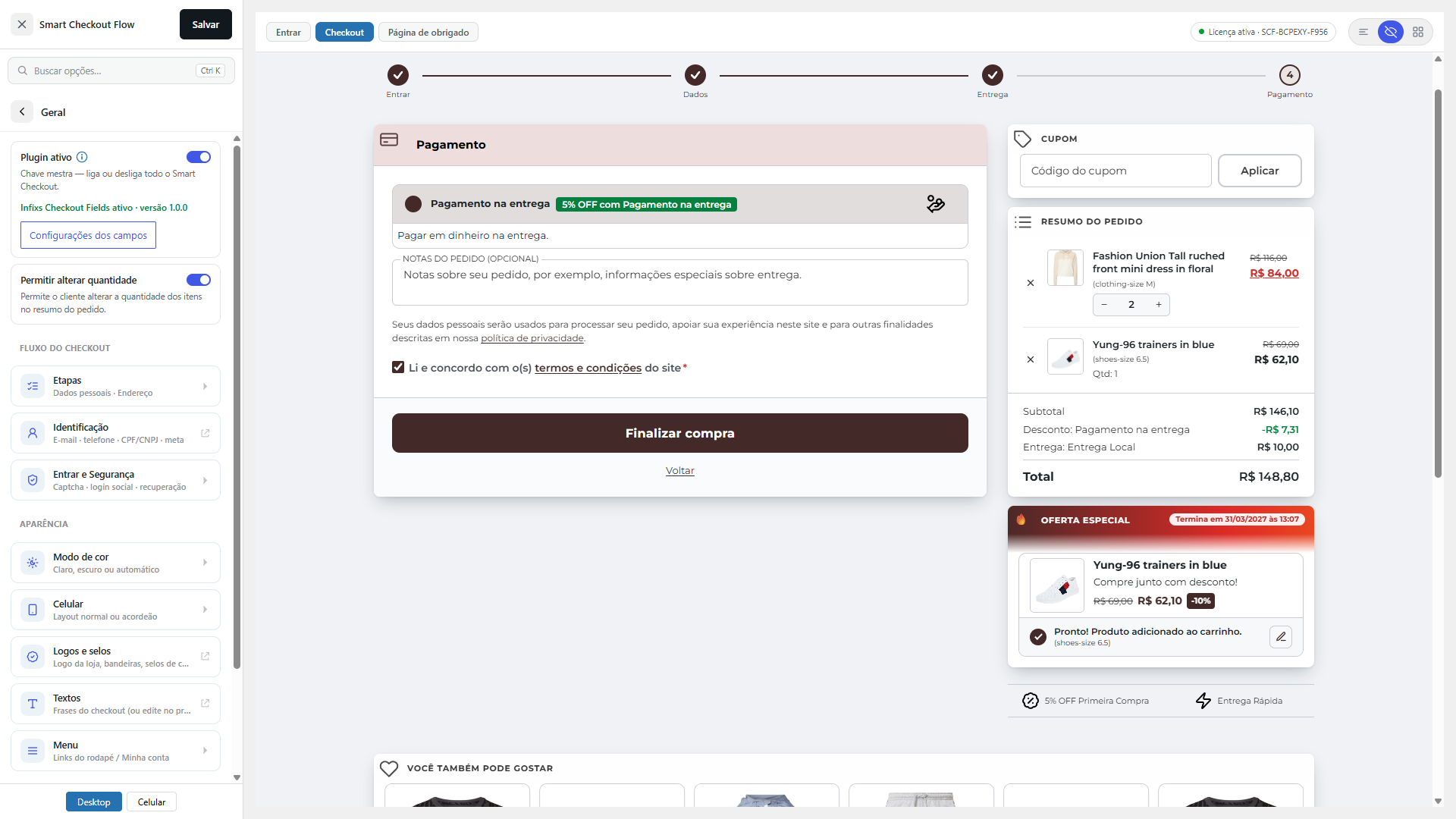Screen dimensions: 1456x819
Task: Select the Desktop preview mode
Action: click(94, 802)
